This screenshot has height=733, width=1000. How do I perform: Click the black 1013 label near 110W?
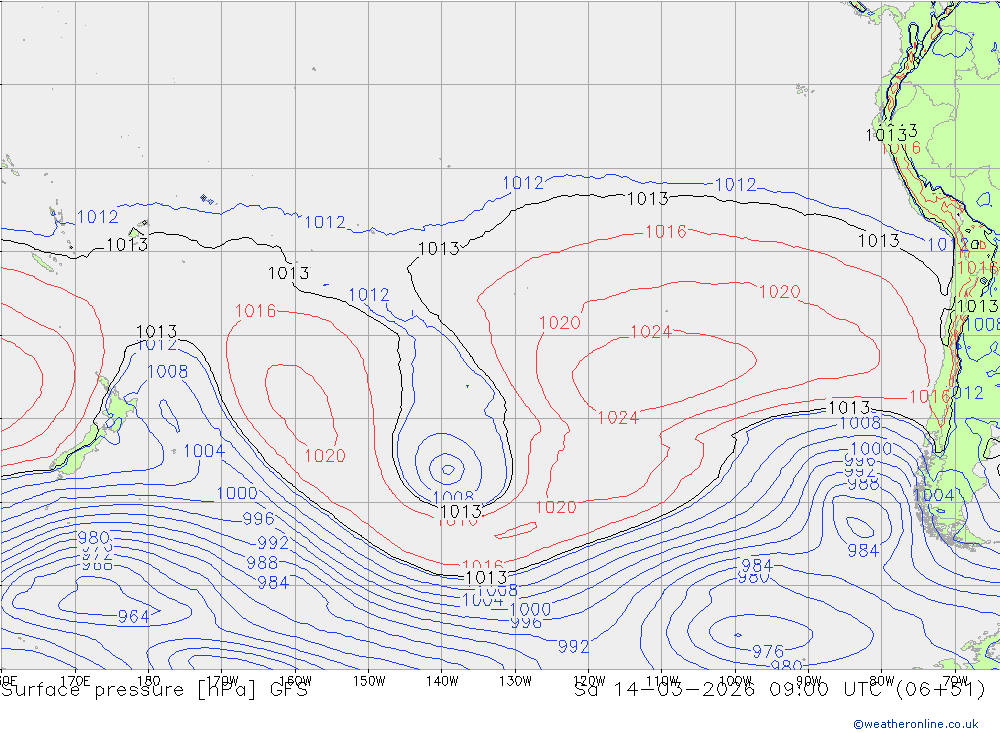point(648,199)
